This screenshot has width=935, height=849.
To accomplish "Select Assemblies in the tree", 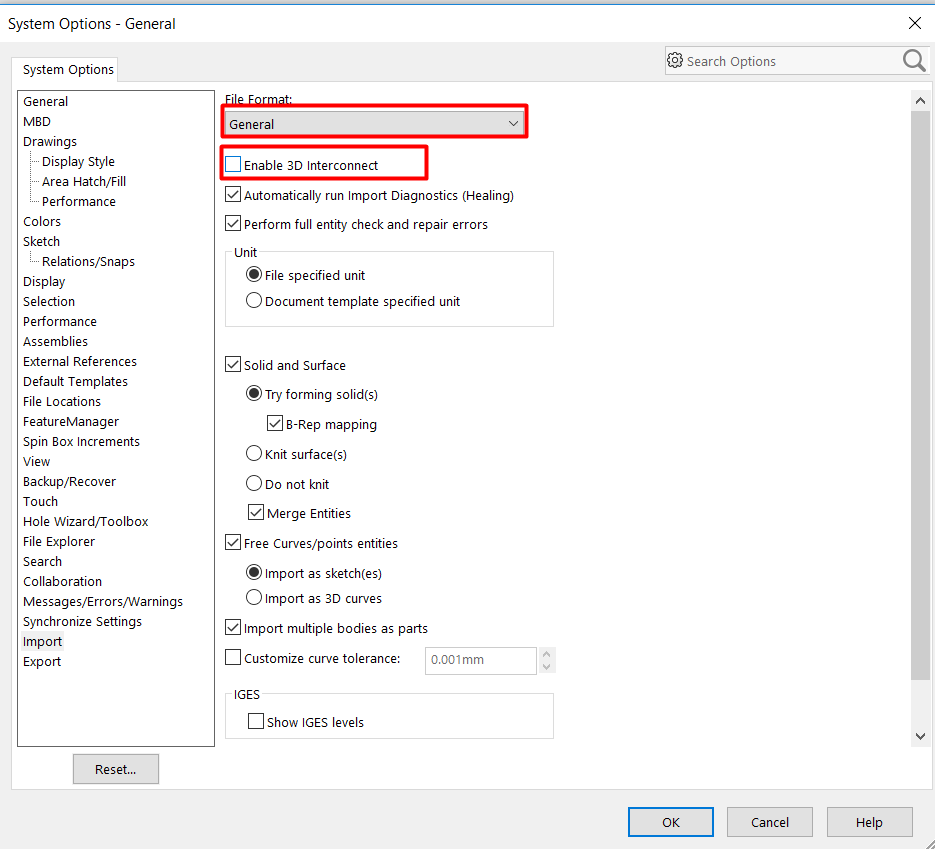I will pyautogui.click(x=55, y=341).
